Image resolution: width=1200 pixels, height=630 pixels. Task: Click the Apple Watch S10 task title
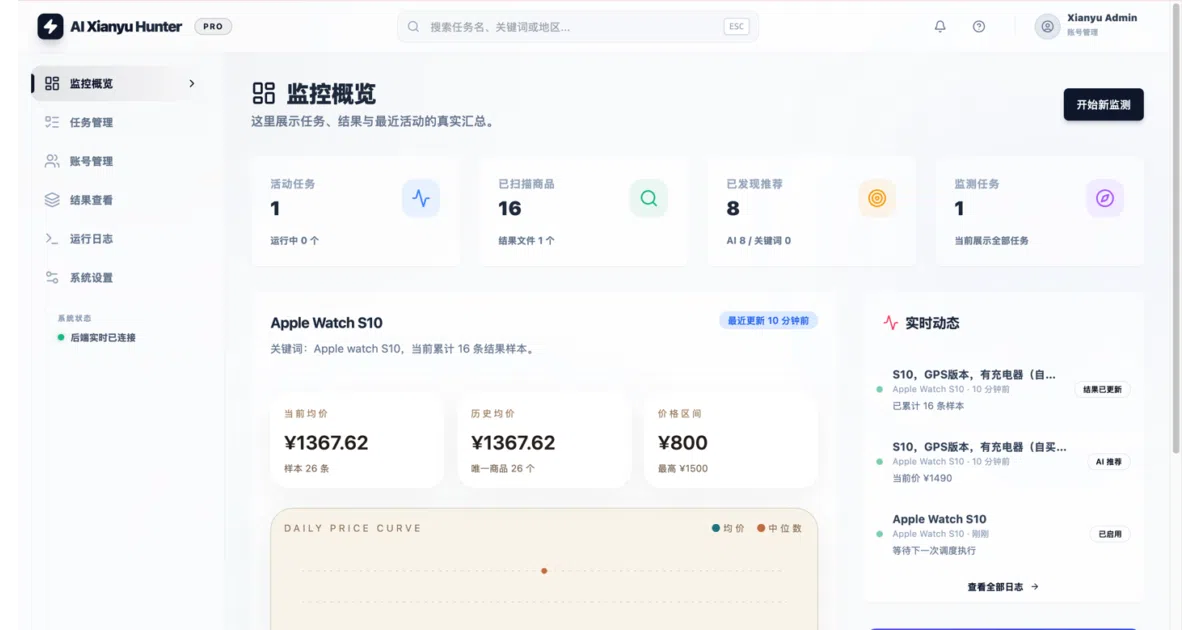point(326,323)
